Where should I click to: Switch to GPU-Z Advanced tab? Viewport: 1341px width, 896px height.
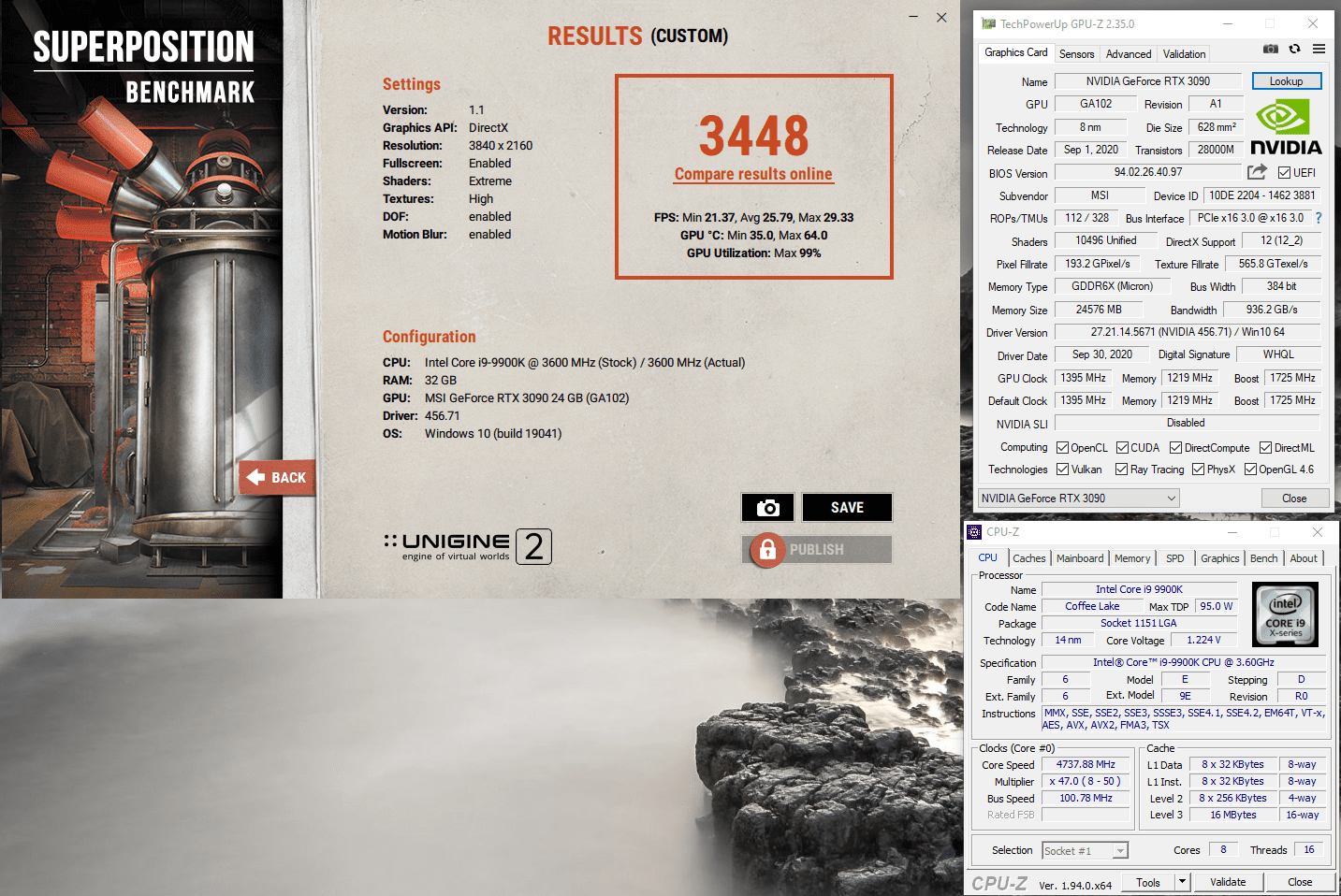(1129, 54)
